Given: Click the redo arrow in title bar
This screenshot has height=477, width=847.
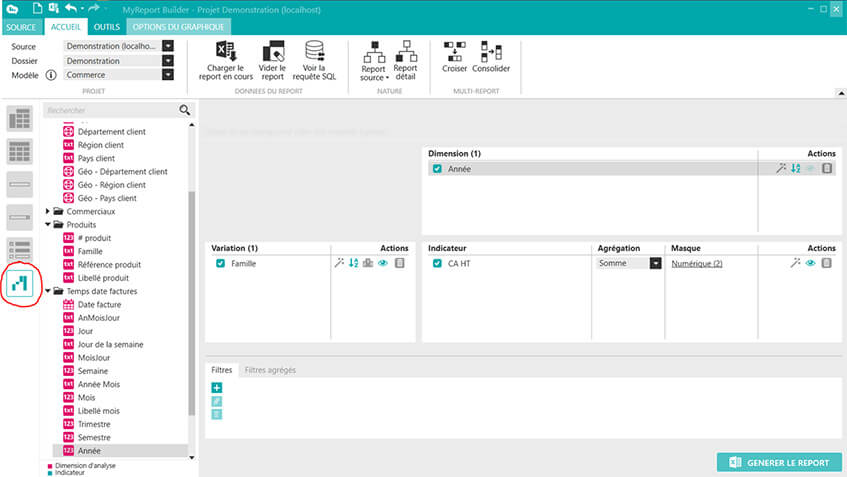Looking at the screenshot, I should pyautogui.click(x=93, y=8).
